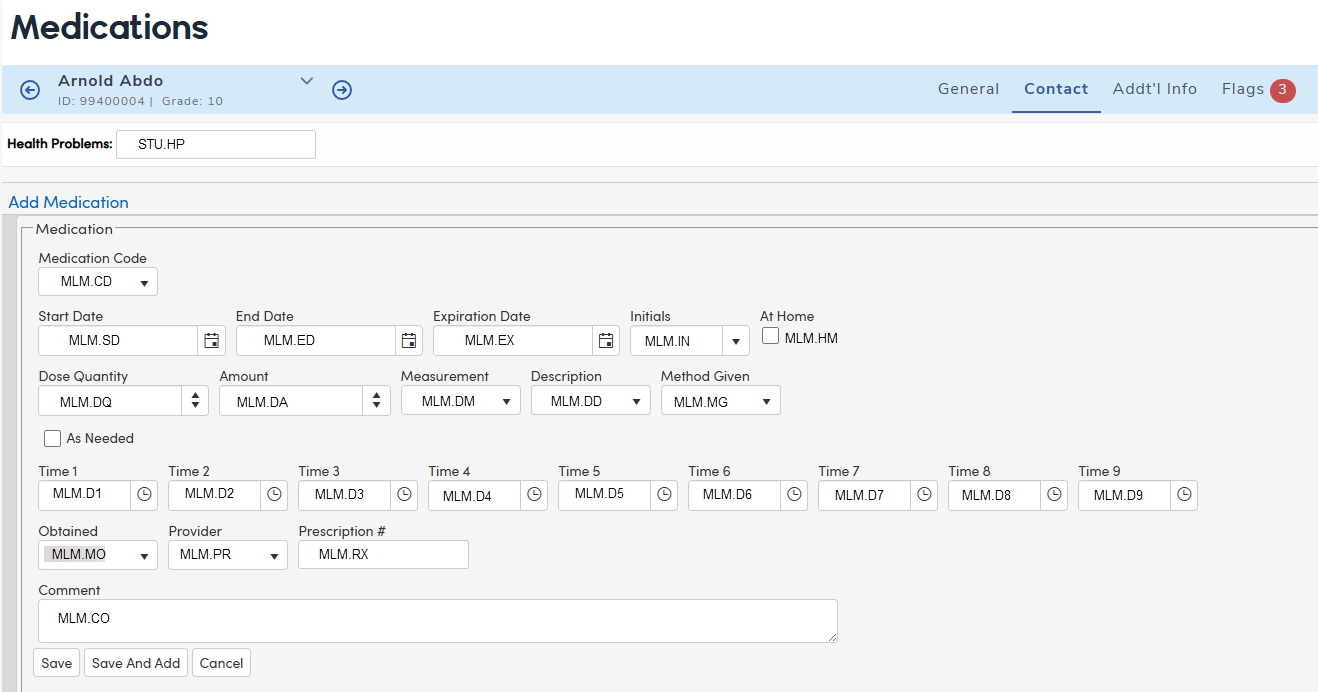1318x692 pixels.
Task: Switch to the Addt'l Info tab
Action: pyautogui.click(x=1155, y=89)
